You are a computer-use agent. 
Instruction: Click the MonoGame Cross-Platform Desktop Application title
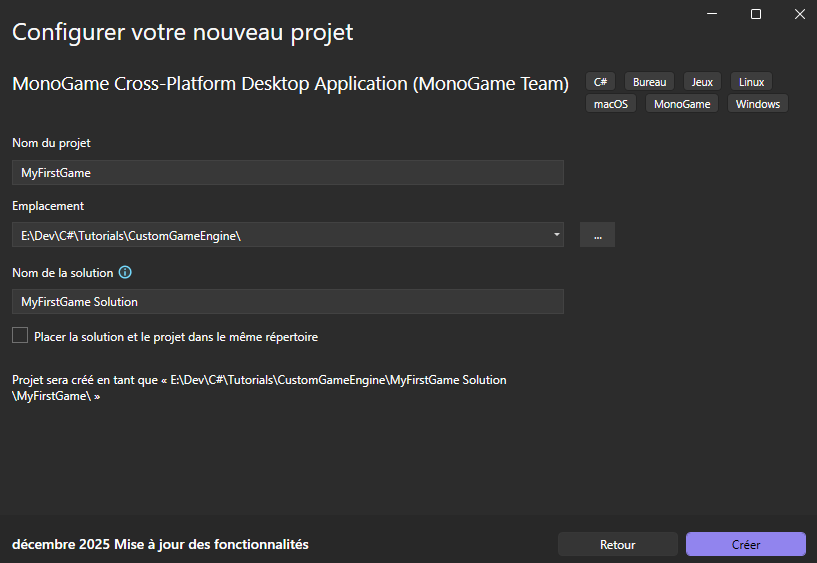tap(290, 83)
